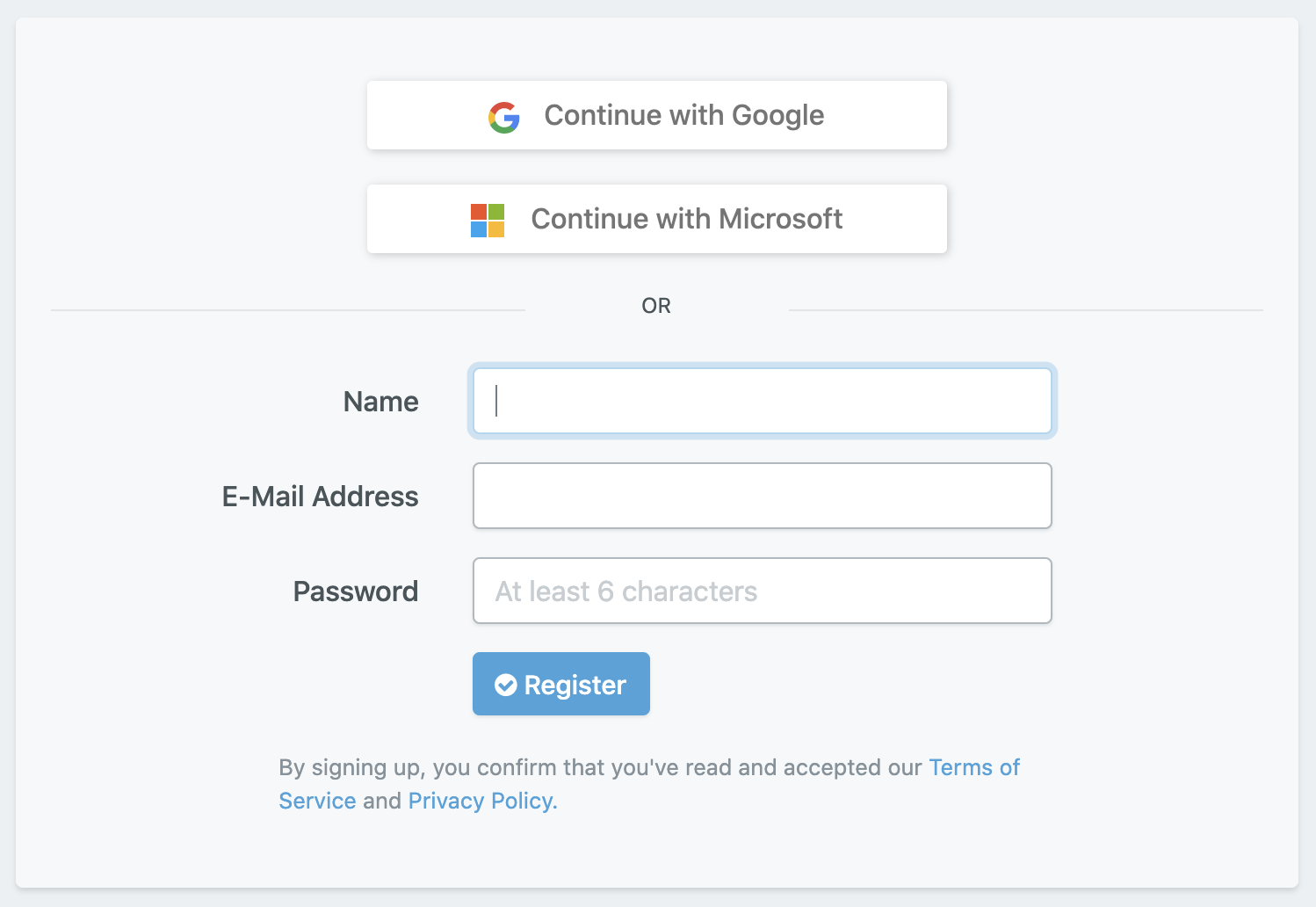Image resolution: width=1316 pixels, height=907 pixels.
Task: Click the Google logo icon
Action: tap(504, 117)
